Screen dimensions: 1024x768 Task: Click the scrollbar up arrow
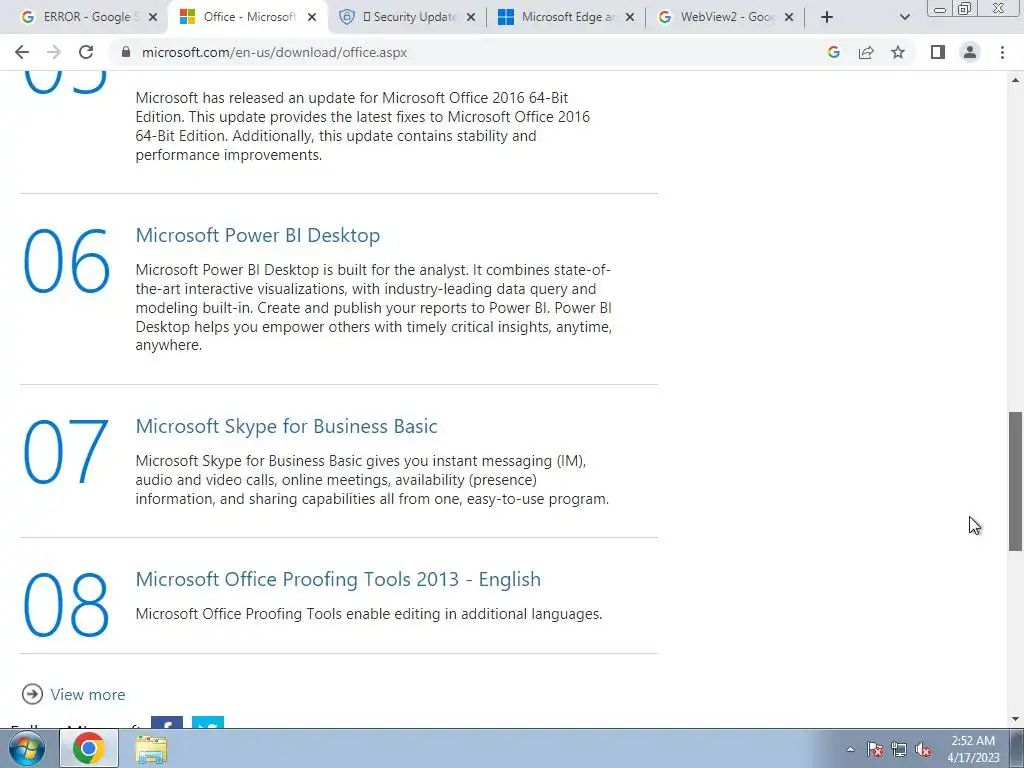point(1015,80)
